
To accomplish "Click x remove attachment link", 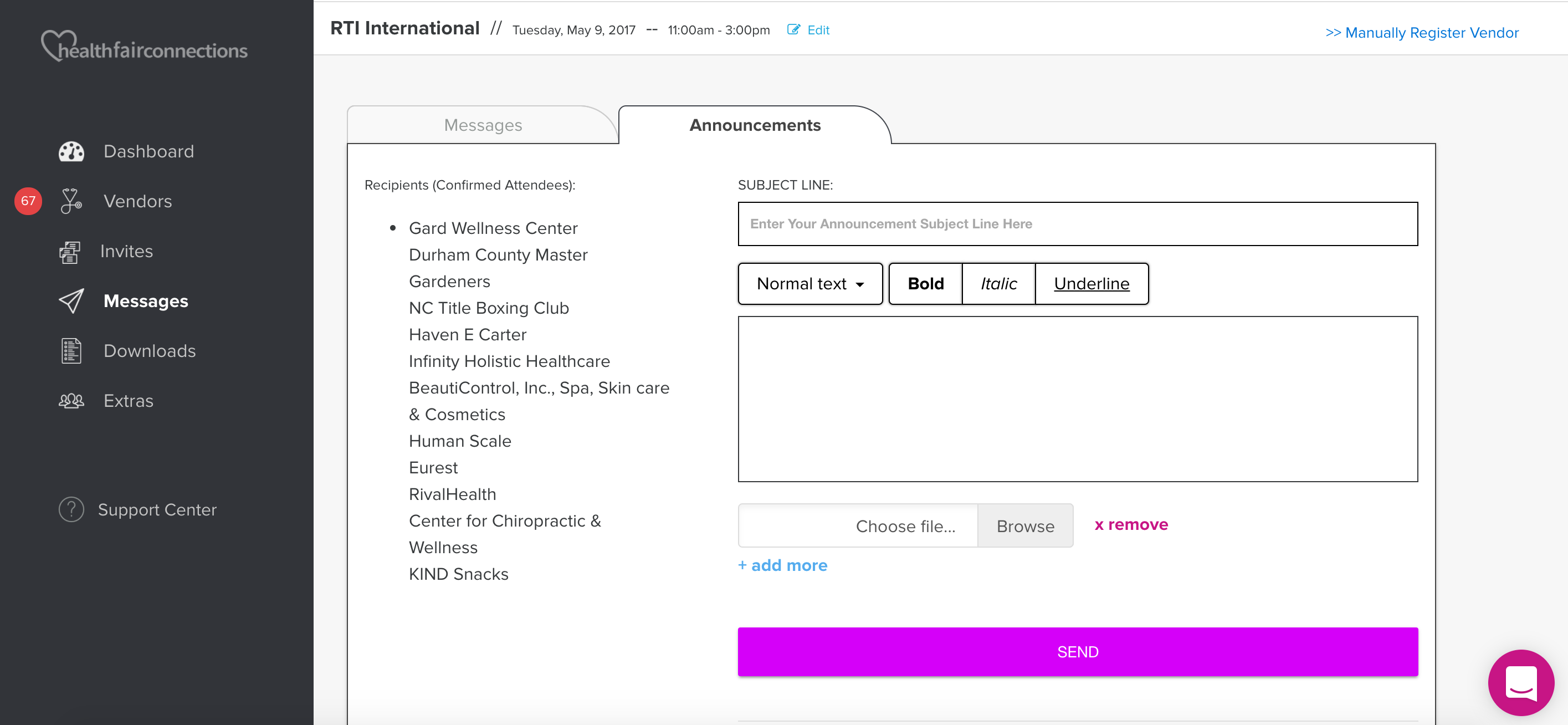I will click(x=1131, y=524).
